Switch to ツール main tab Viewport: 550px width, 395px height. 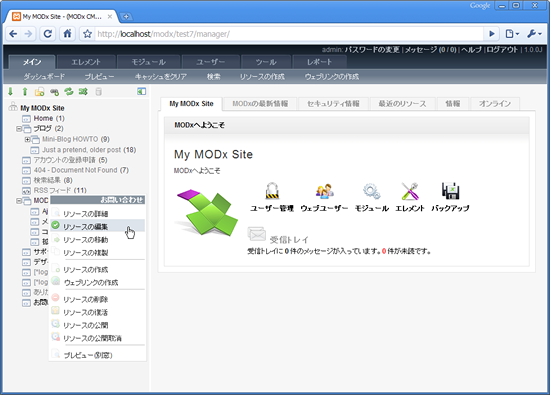(266, 62)
